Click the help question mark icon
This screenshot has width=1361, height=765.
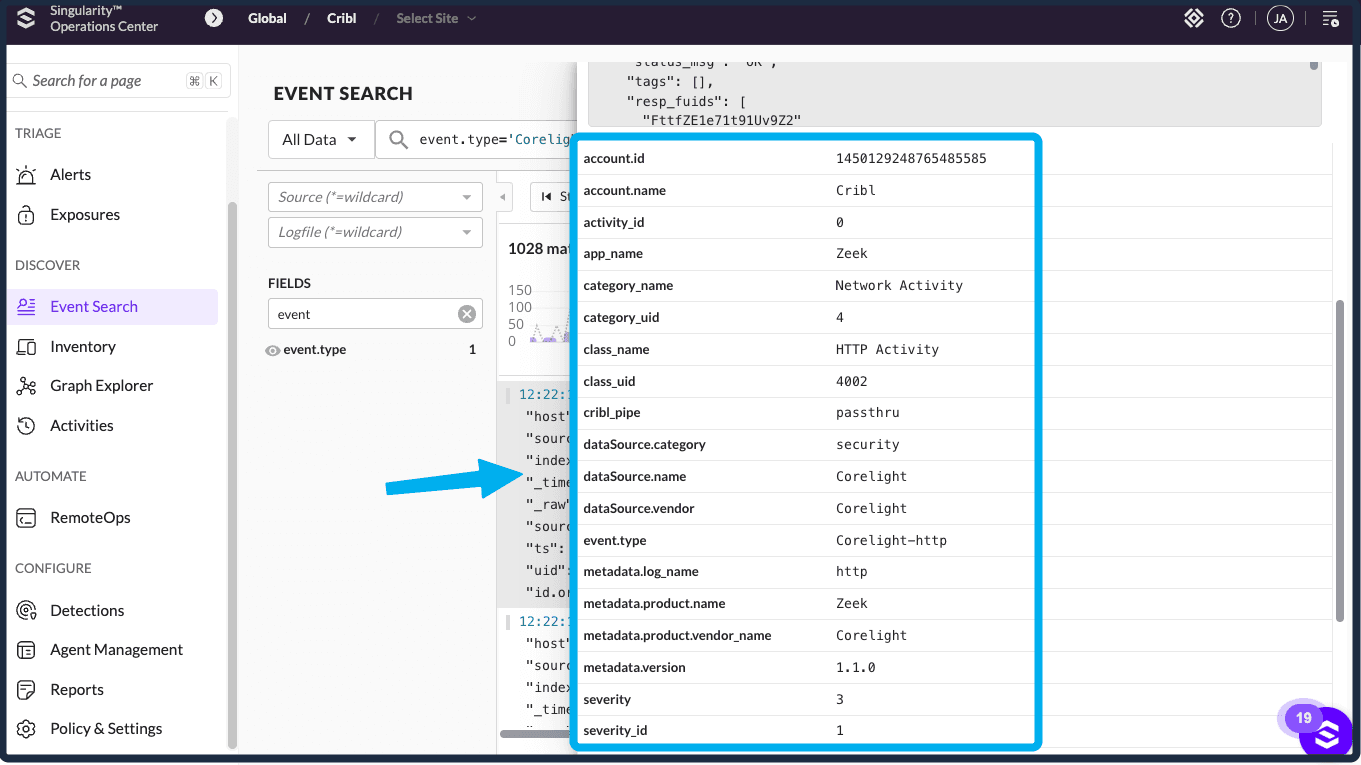pyautogui.click(x=1231, y=18)
